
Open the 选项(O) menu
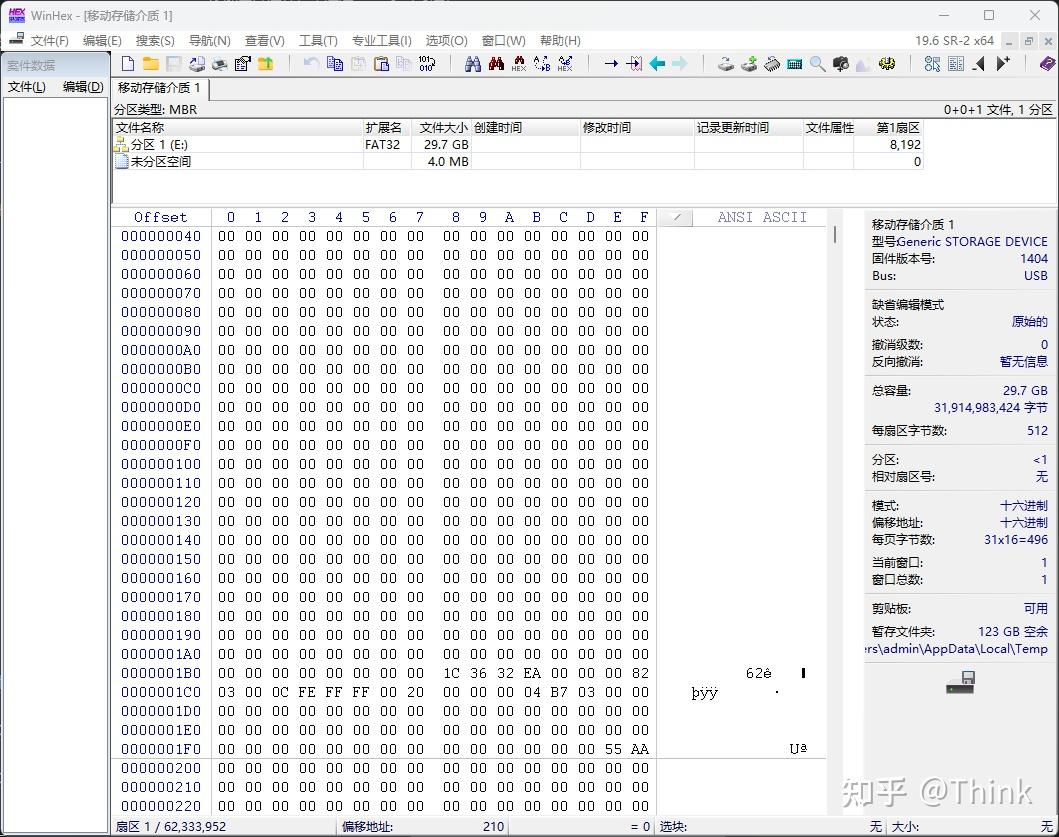[446, 41]
